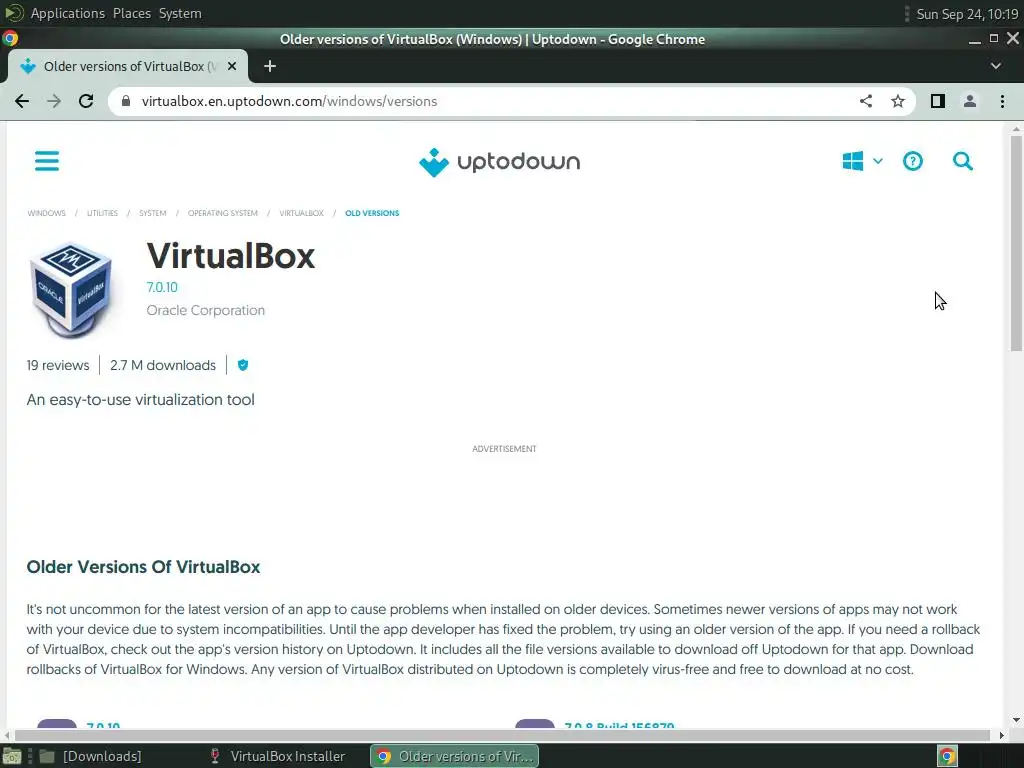Click the VirtualBox title heading

pyautogui.click(x=231, y=255)
